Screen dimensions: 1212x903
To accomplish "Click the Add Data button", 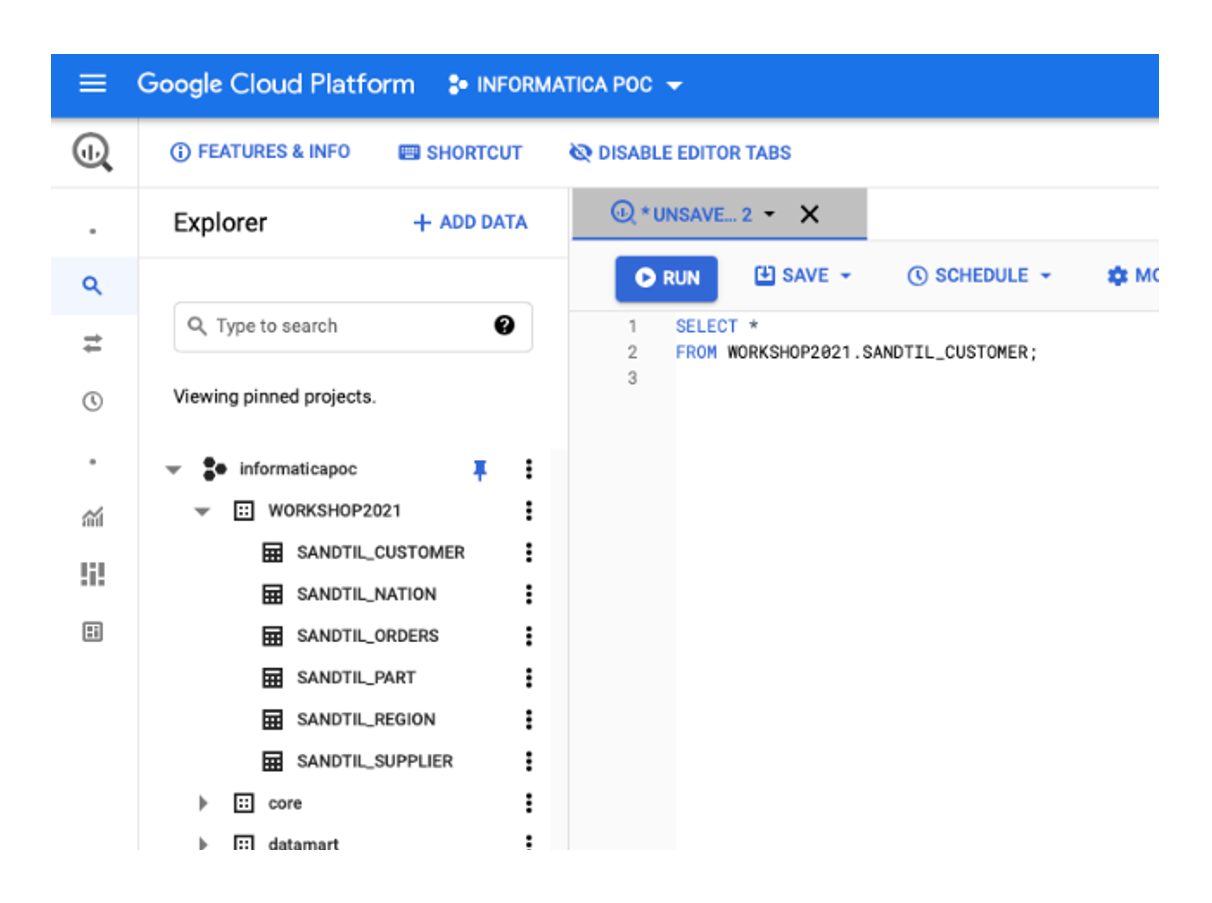I will [x=470, y=223].
